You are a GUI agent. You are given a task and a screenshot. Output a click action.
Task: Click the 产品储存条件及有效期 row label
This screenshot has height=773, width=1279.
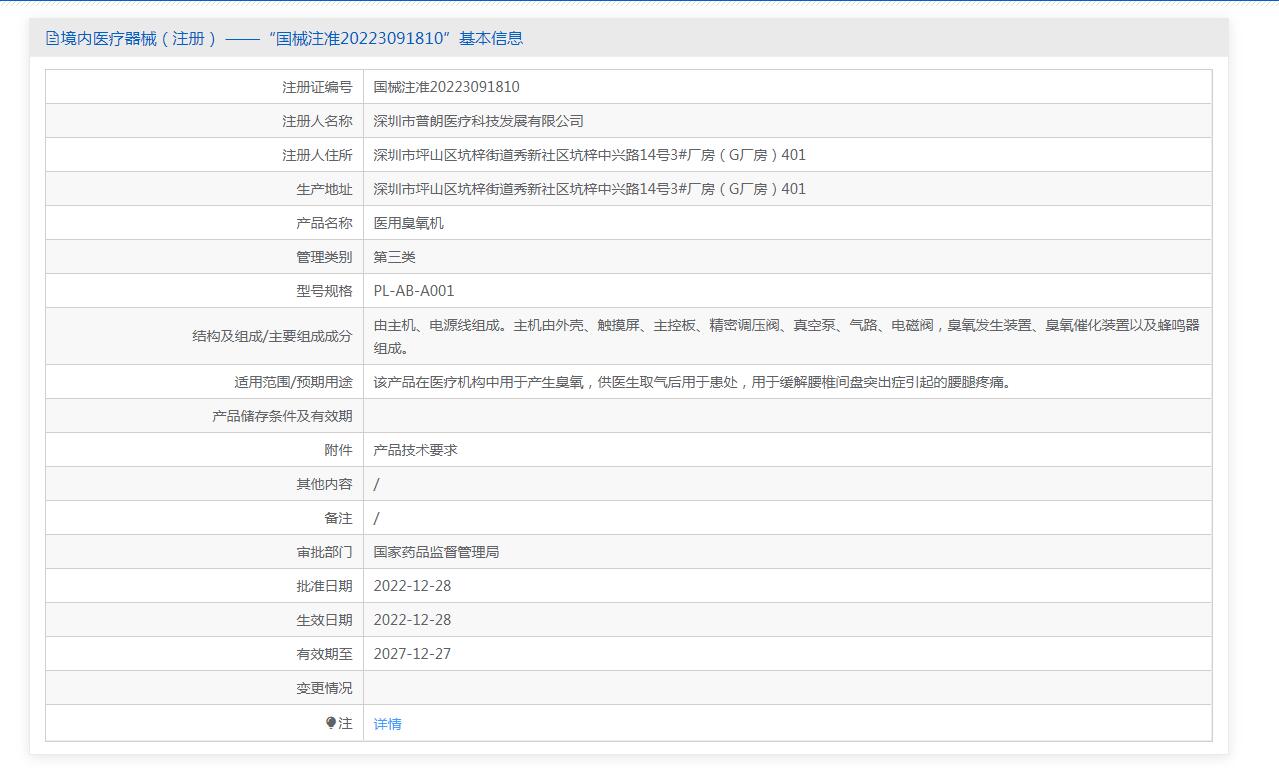click(282, 416)
